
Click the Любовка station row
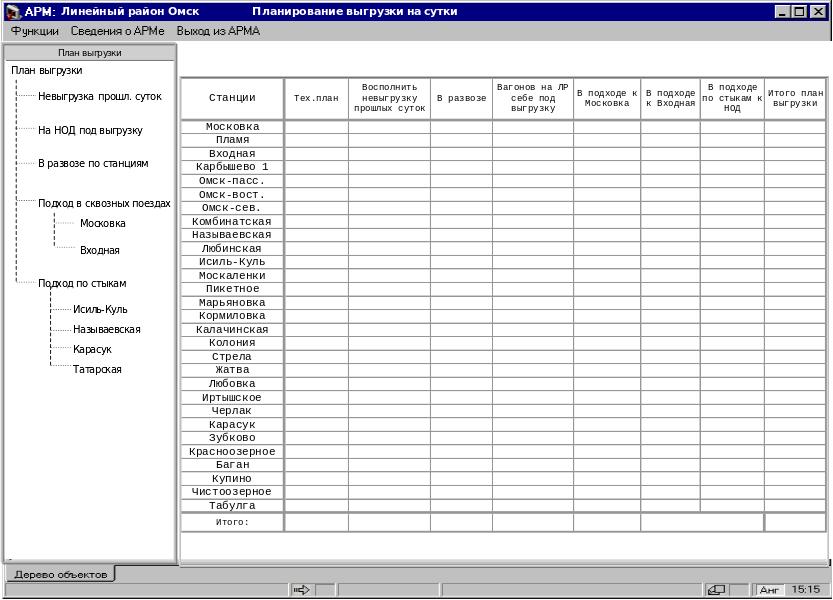(232, 384)
